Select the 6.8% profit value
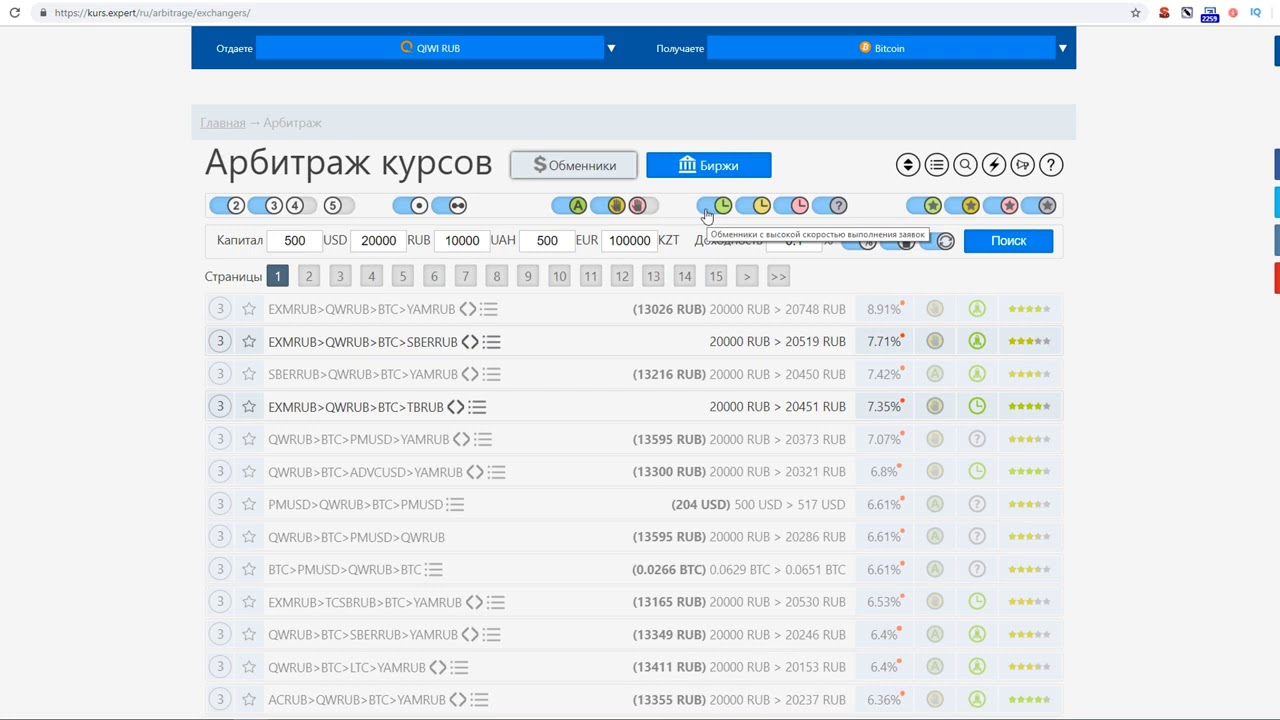 [883, 472]
